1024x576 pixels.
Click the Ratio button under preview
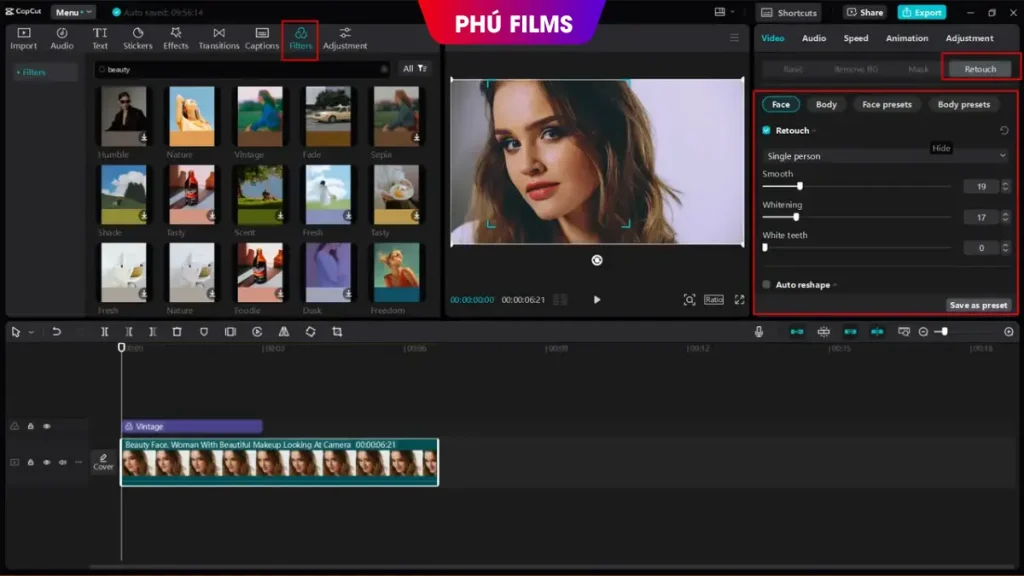click(x=714, y=300)
